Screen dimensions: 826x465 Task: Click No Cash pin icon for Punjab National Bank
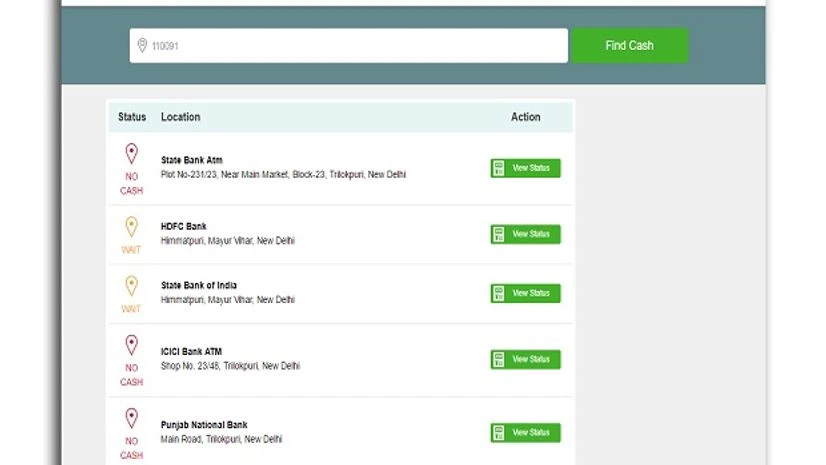click(x=131, y=418)
